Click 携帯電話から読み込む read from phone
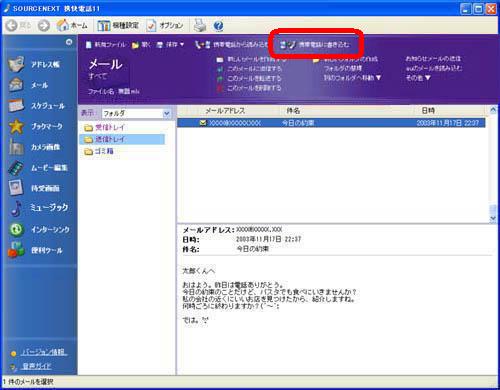 (x=231, y=45)
